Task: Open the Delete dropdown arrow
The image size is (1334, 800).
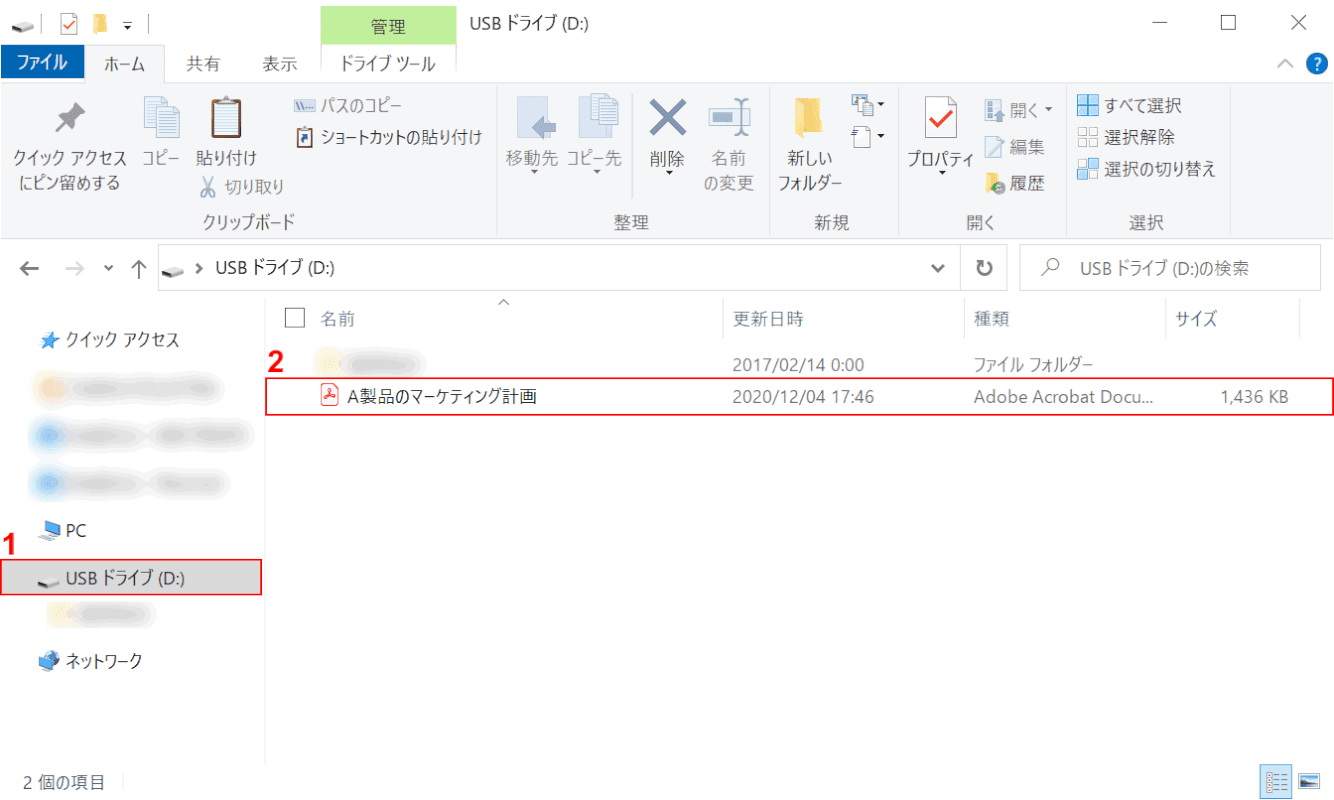Action: (x=667, y=173)
